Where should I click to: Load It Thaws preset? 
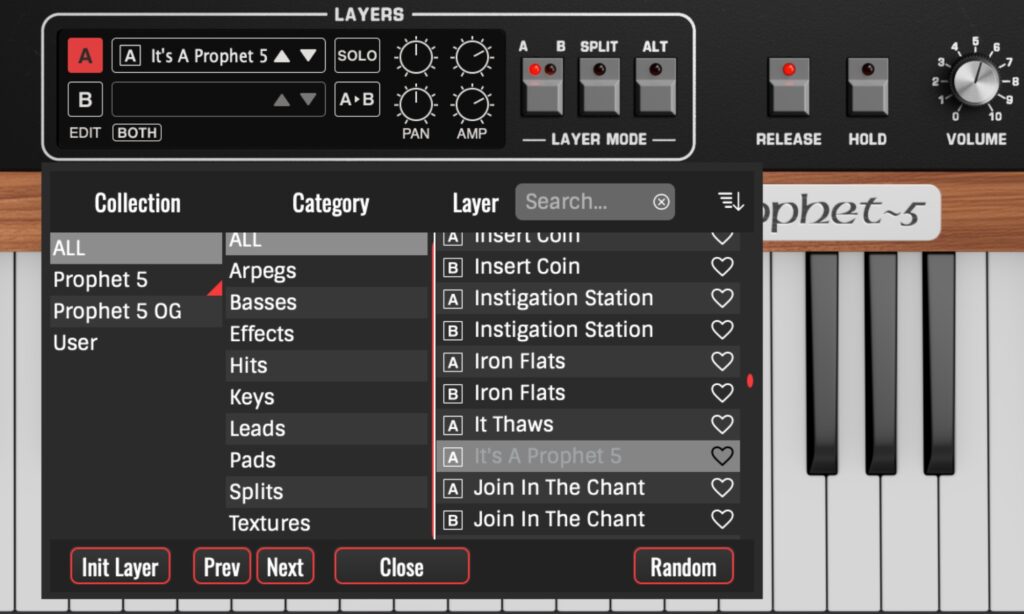point(588,425)
